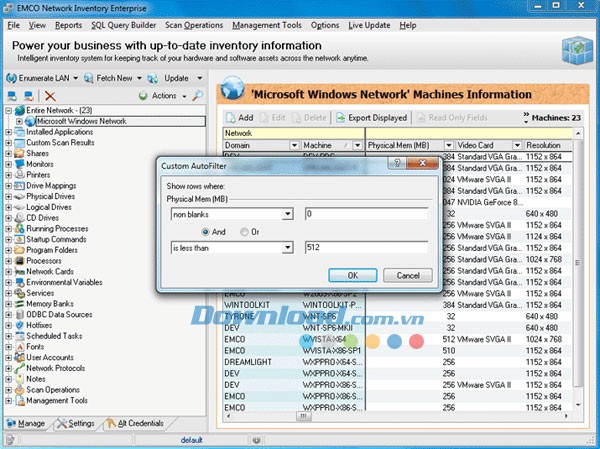Click the Hotfixes shield icon
Screen dimensions: 600x449
[x=19, y=325]
